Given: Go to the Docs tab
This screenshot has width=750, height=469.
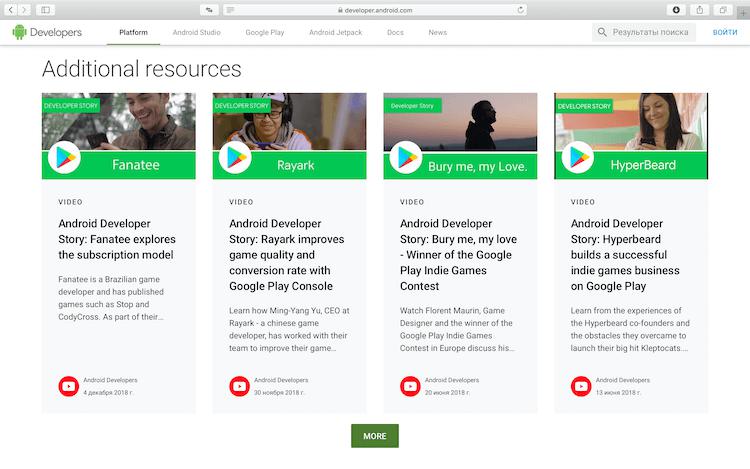Looking at the screenshot, I should [x=395, y=33].
